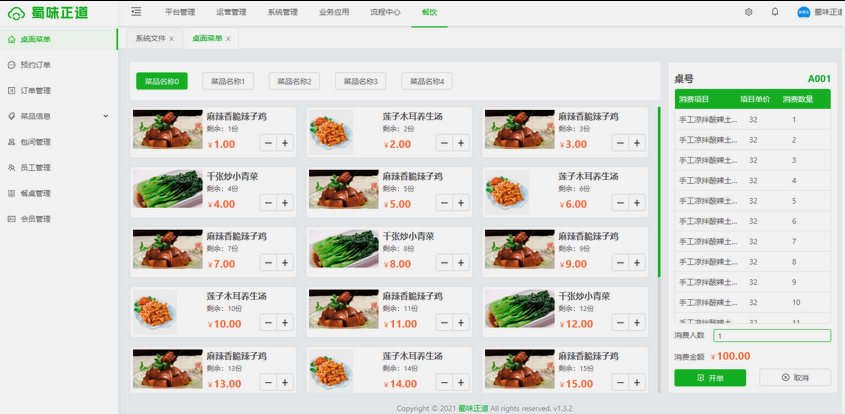This screenshot has width=845, height=414.
Task: Decrease quantity of the ¥1.00 dish
Action: (268, 143)
